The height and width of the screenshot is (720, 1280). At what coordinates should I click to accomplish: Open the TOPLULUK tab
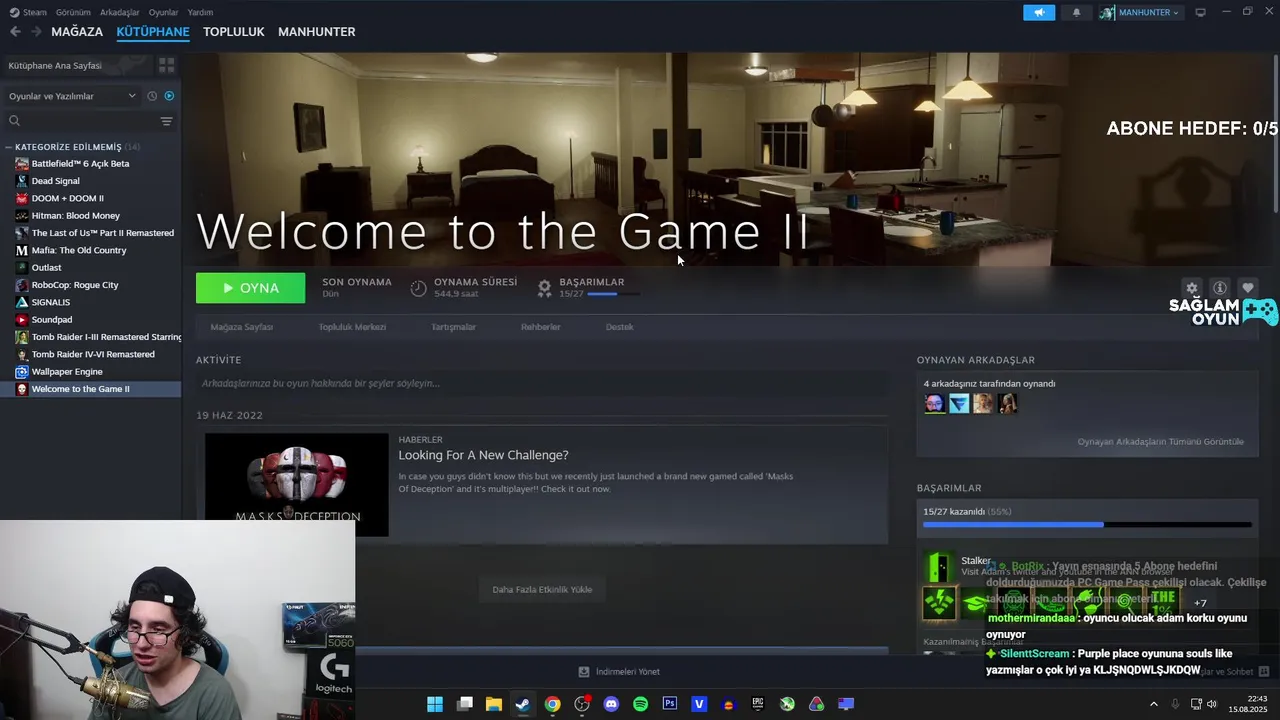234,32
